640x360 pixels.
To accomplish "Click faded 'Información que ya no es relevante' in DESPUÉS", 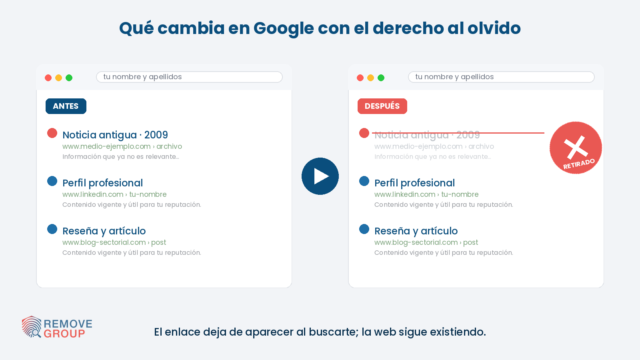I will point(433,157).
